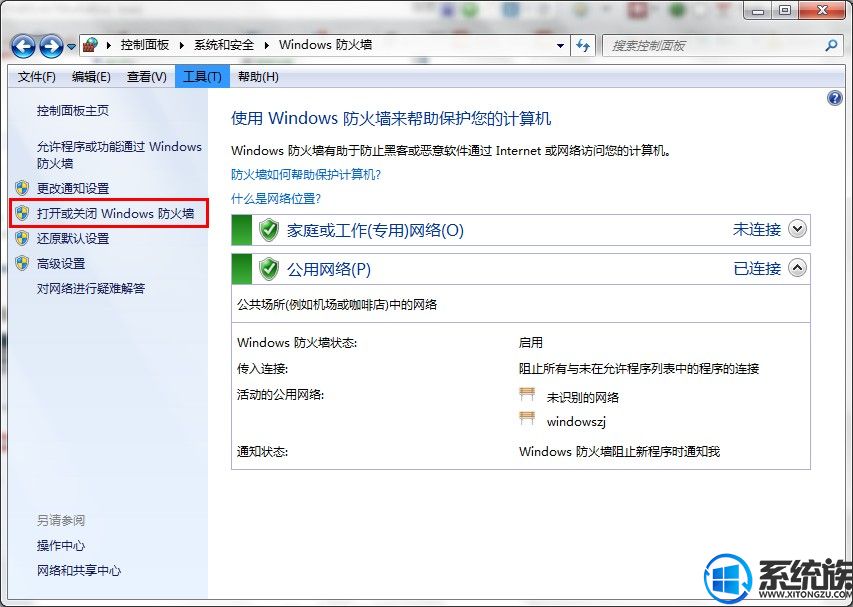This screenshot has height=607, width=853.
Task: Click the windowszj network name
Action: (576, 422)
